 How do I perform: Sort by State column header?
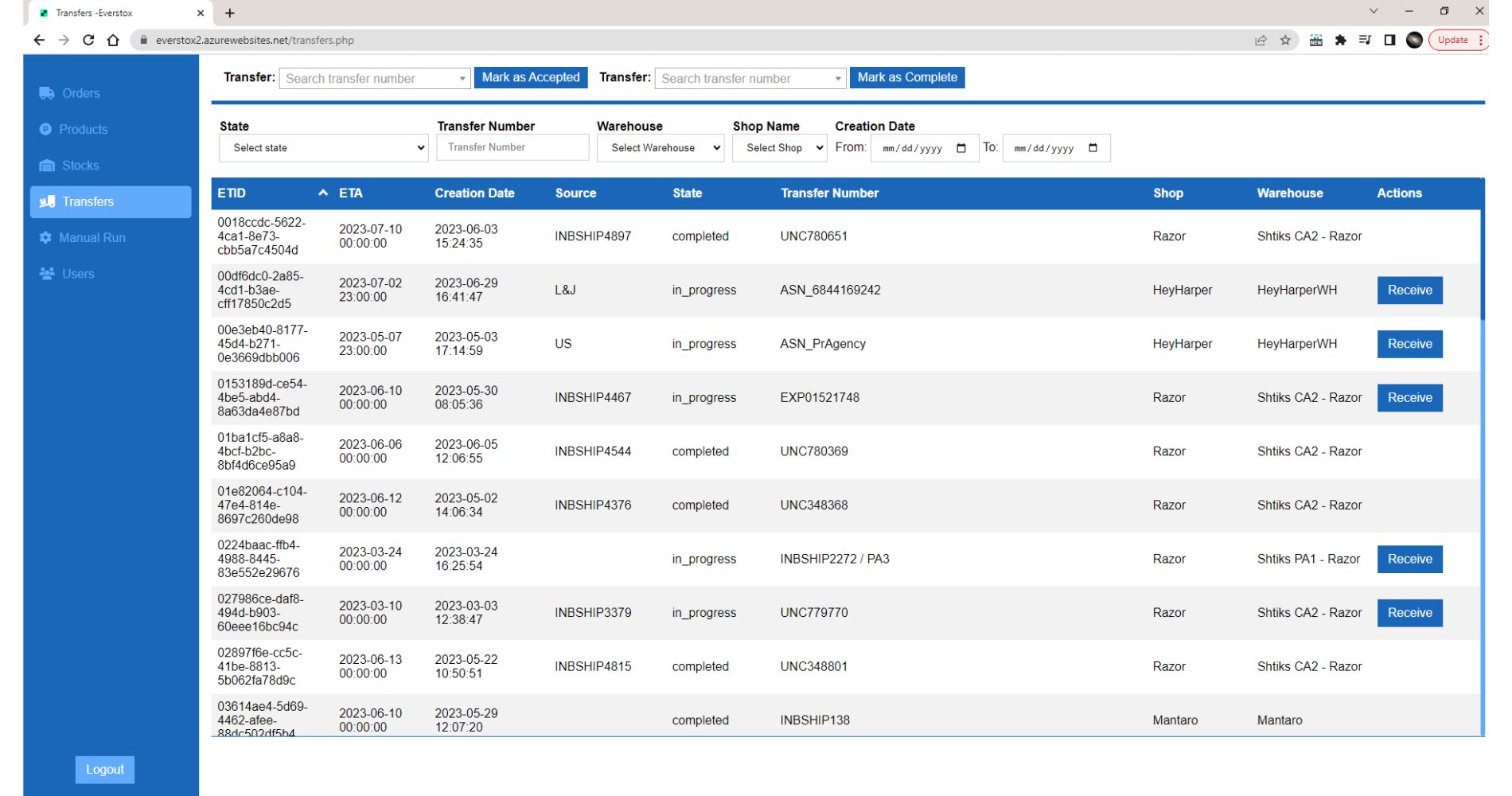click(x=687, y=193)
